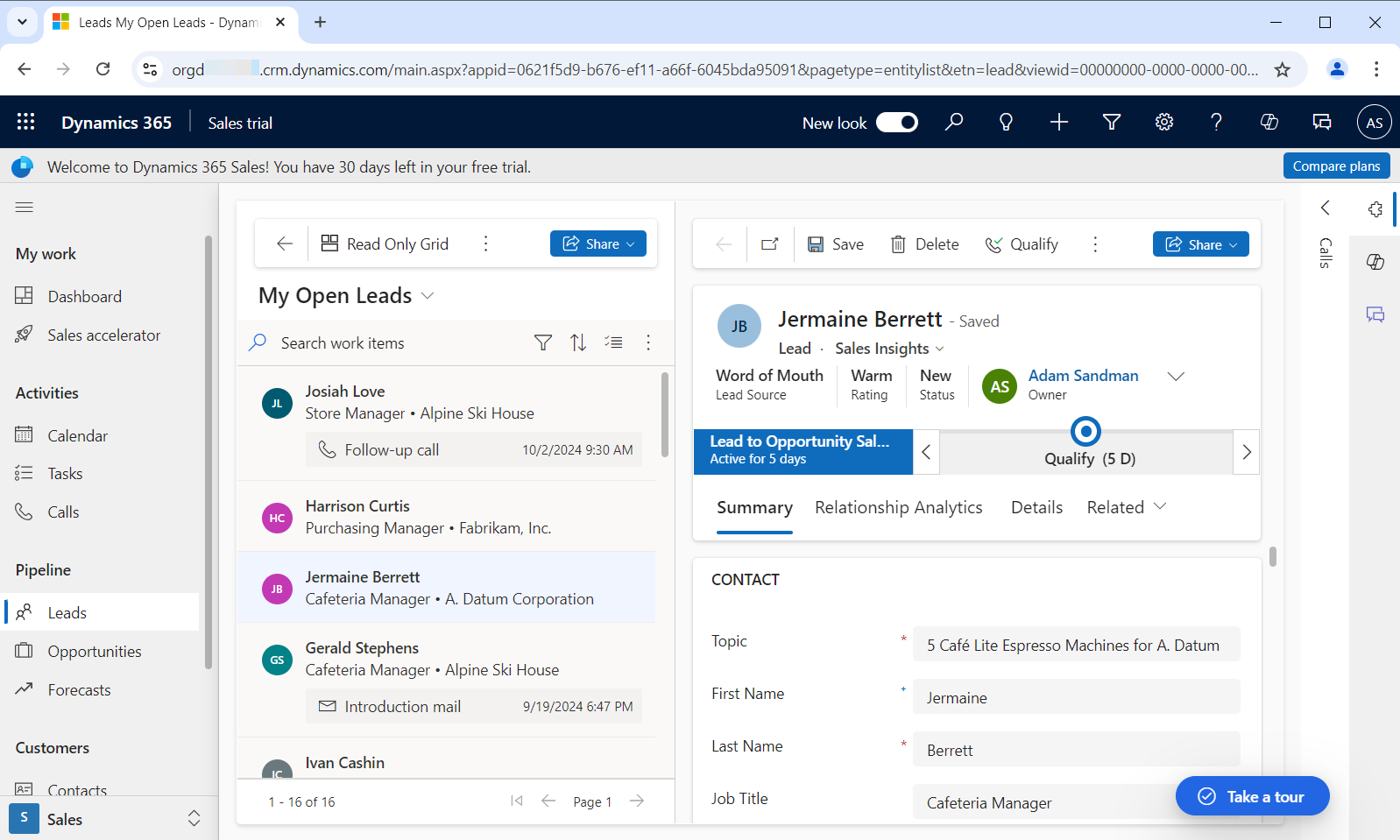Screen dimensions: 1400x840
Task: Expand header fields chevron beside Owner
Action: pyautogui.click(x=1176, y=377)
